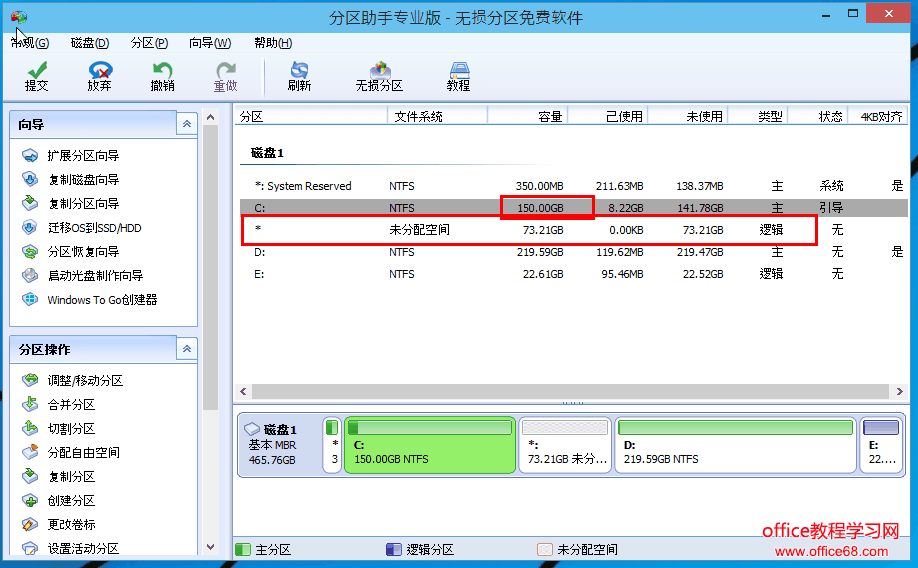The height and width of the screenshot is (568, 918).
Task: Click left sidebar scroll down arrow
Action: click(211, 547)
